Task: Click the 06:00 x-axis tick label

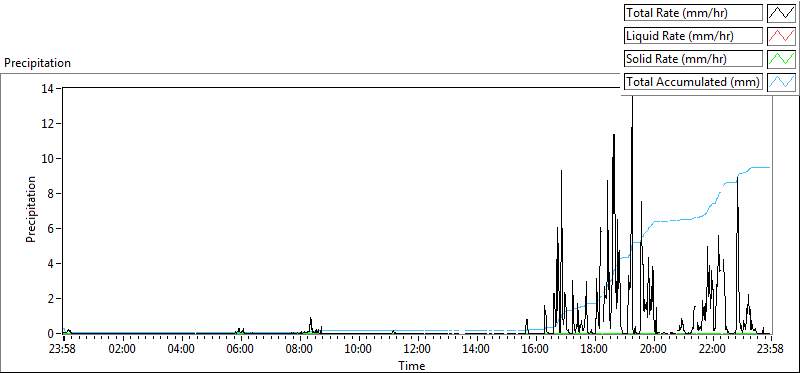Action: (x=240, y=350)
